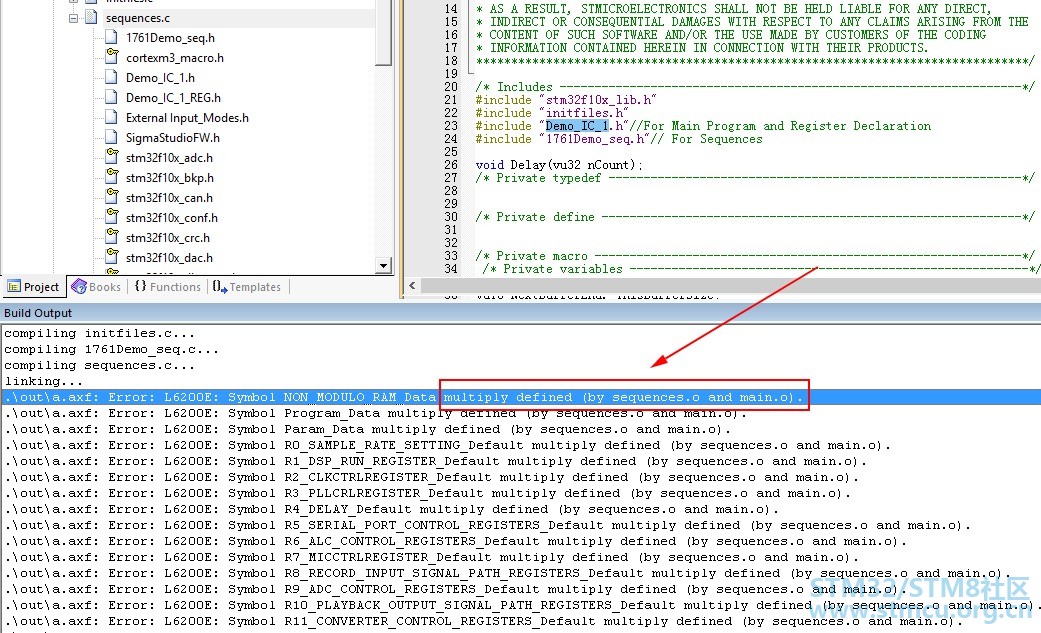Click key-marked icon of stm32f10x_crc.h
Screen dimensions: 1041x633
[112, 236]
